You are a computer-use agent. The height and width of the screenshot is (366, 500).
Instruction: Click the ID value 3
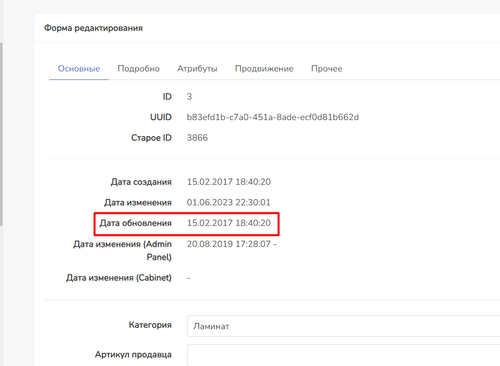click(189, 97)
